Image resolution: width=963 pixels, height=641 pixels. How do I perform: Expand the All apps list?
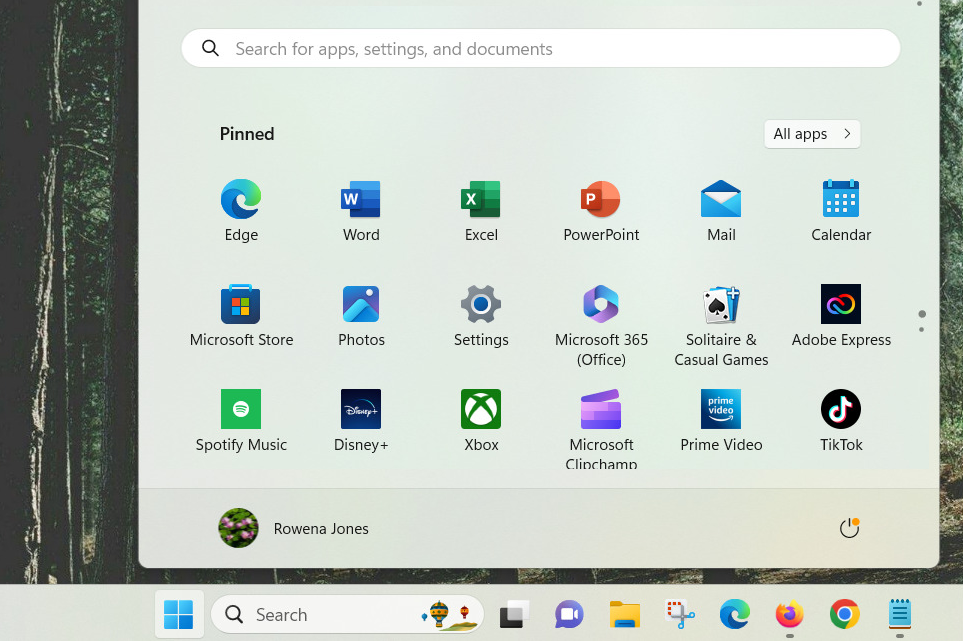[x=812, y=134]
